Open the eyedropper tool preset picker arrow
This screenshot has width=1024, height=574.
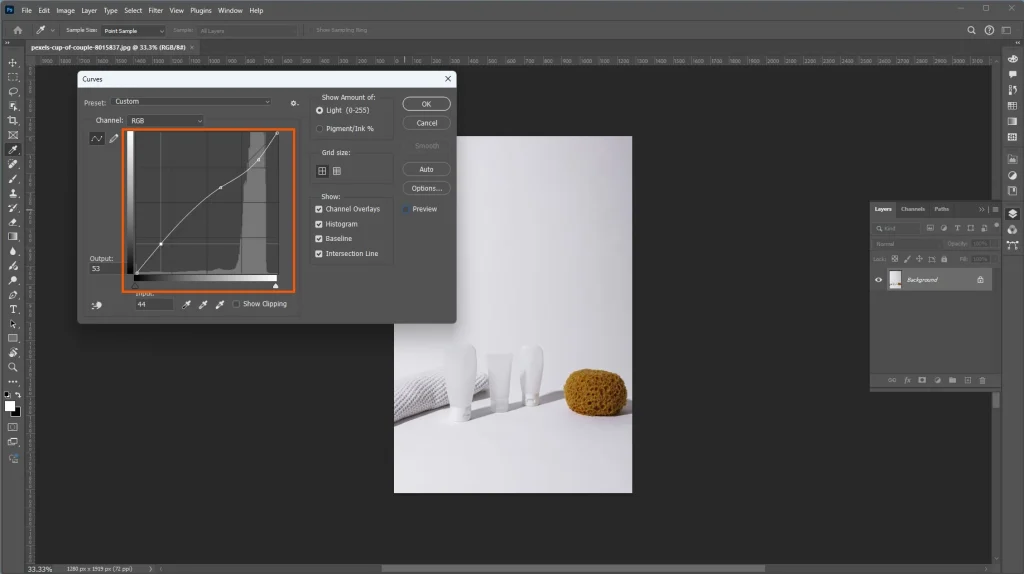[52, 30]
